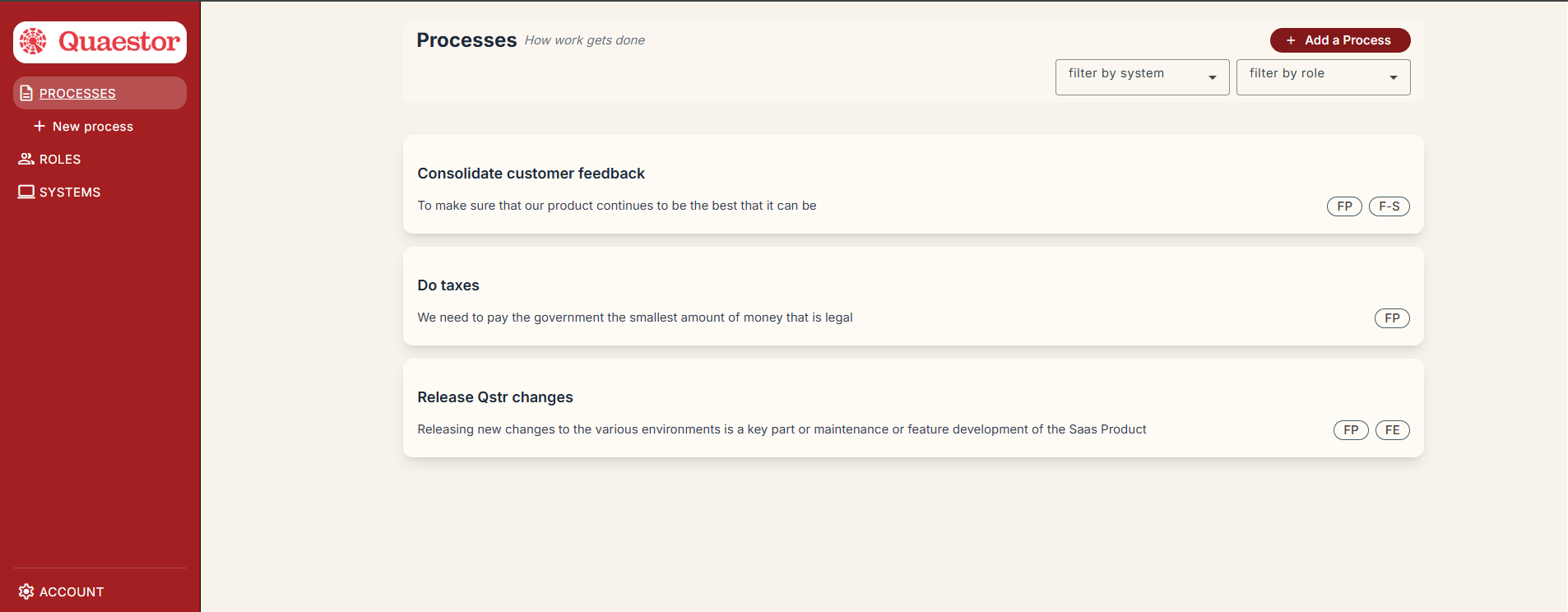Click the Roles people icon
Screen dimensions: 1568x612
(x=26, y=159)
